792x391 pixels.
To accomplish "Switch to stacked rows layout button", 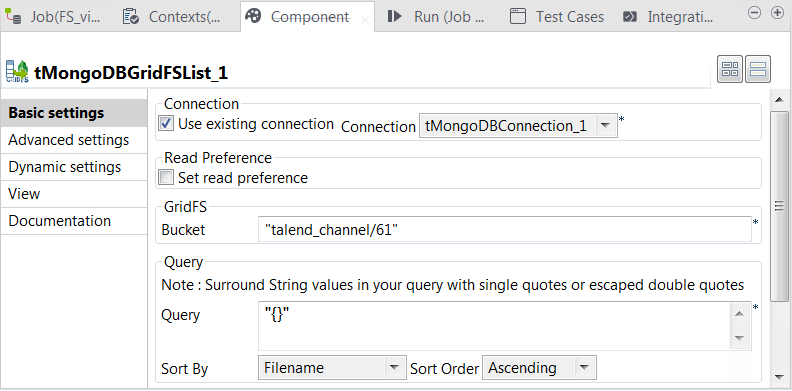I will click(x=758, y=69).
